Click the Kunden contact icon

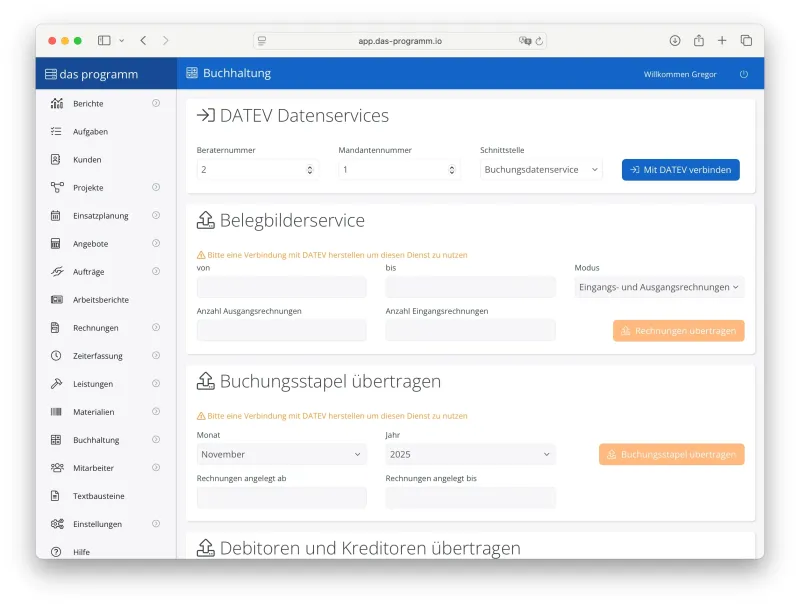56,160
